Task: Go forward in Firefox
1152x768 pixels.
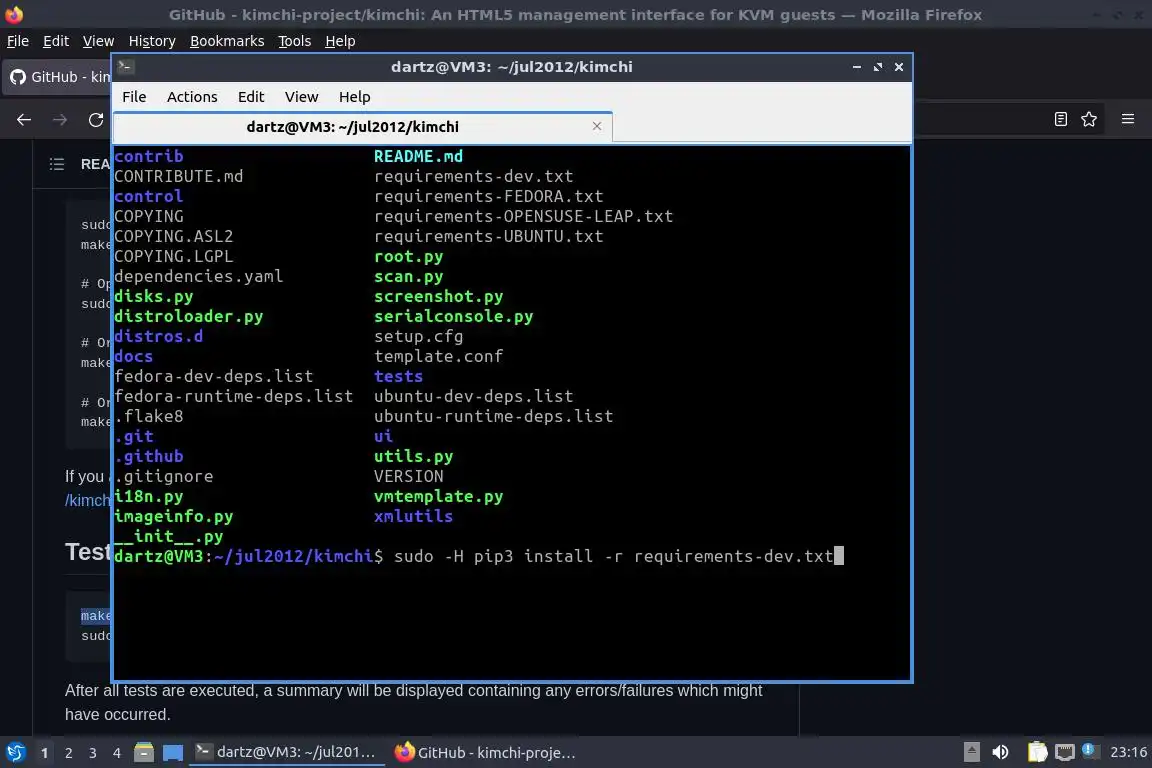Action: click(x=60, y=119)
